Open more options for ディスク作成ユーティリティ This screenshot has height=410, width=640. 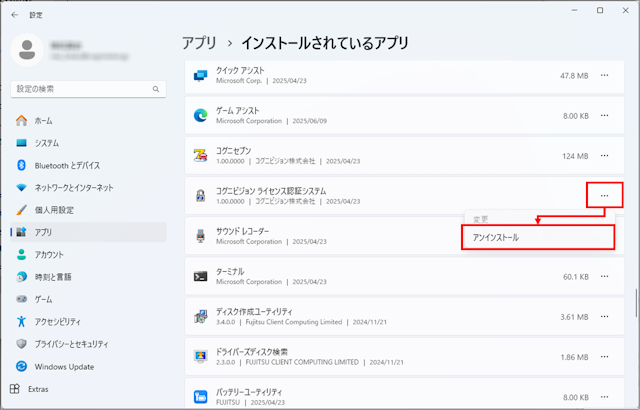tap(604, 317)
